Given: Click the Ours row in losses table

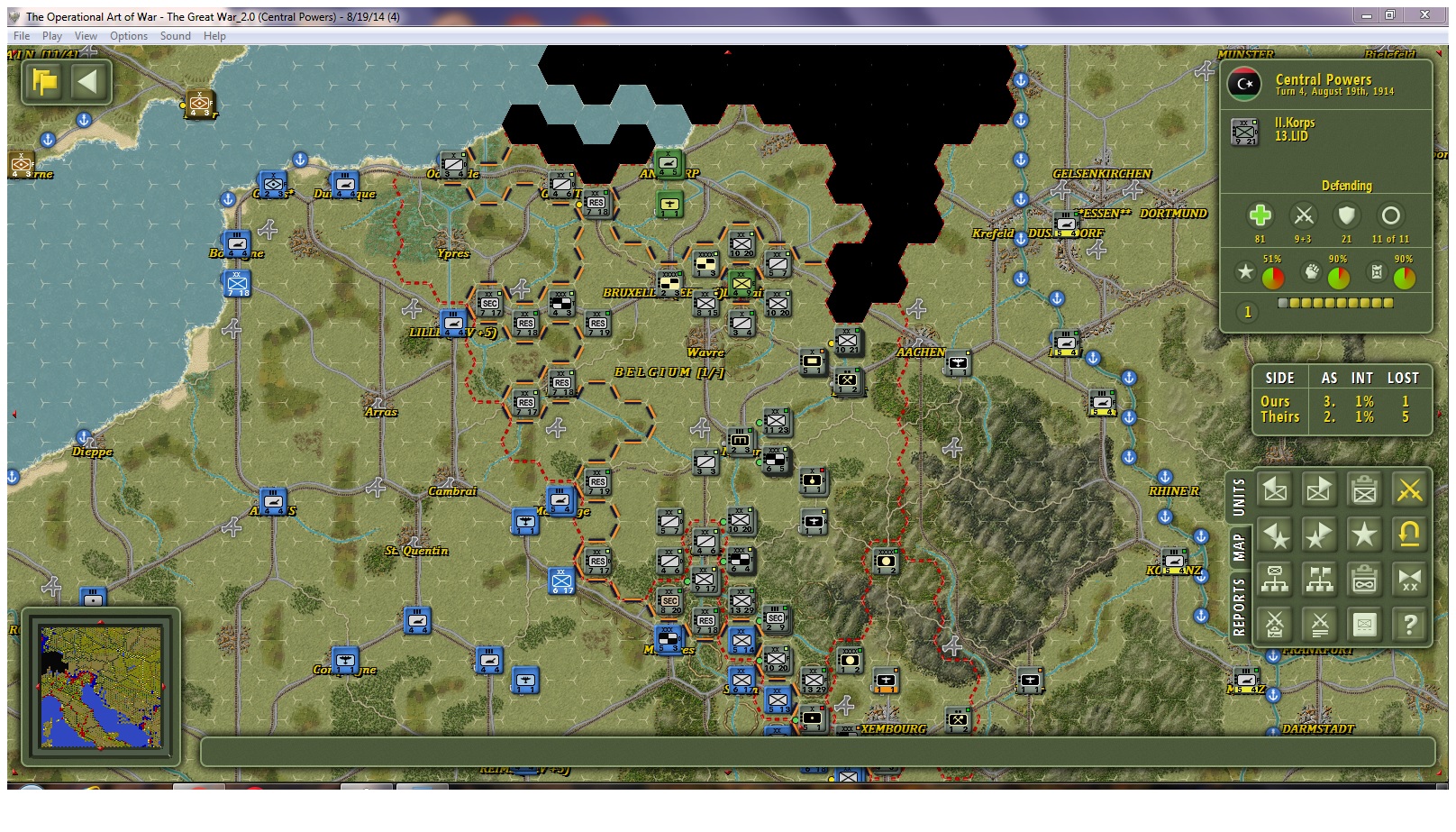Looking at the screenshot, I should (1342, 401).
